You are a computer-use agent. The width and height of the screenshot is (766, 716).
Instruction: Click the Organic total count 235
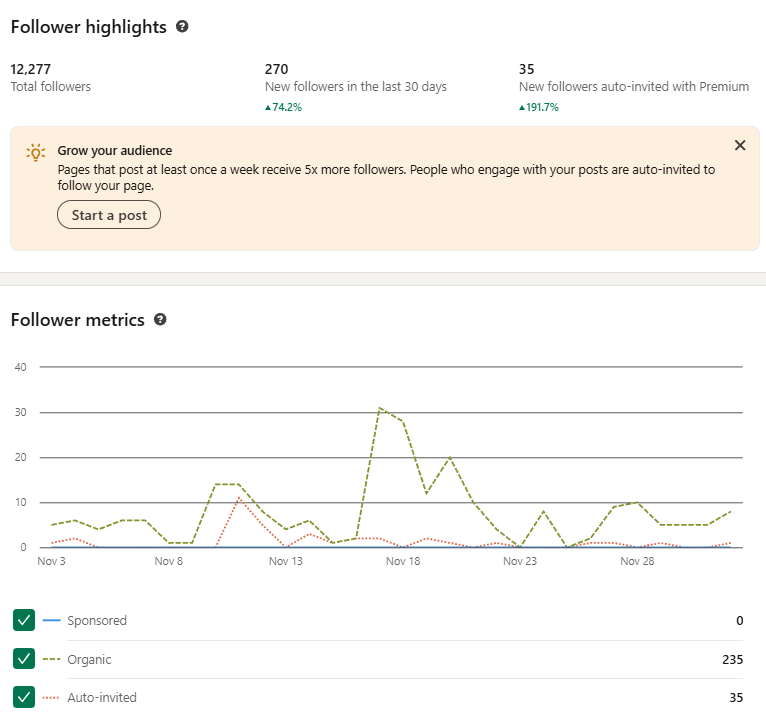732,660
